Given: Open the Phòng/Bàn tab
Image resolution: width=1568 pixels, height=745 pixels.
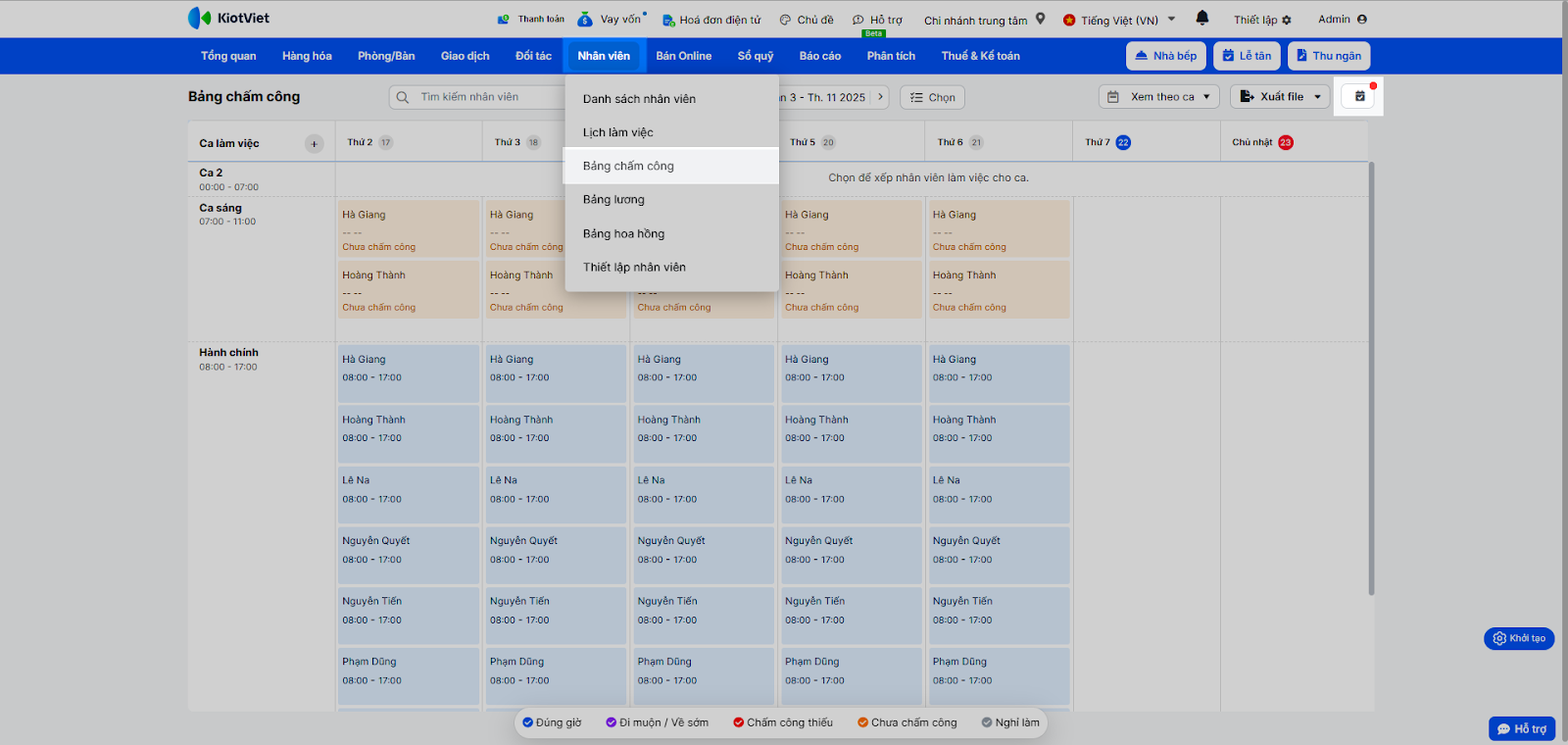Looking at the screenshot, I should click(x=386, y=56).
